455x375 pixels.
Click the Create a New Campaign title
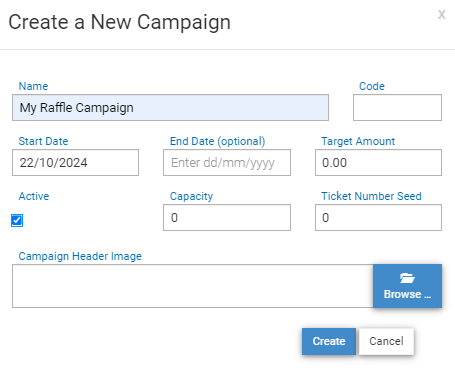119,22
